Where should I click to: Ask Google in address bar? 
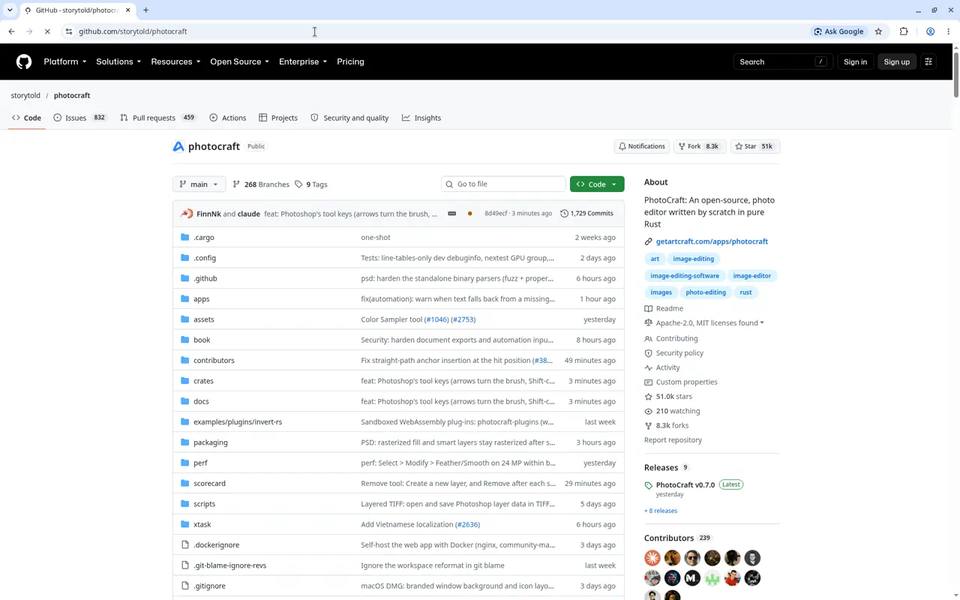(838, 31)
